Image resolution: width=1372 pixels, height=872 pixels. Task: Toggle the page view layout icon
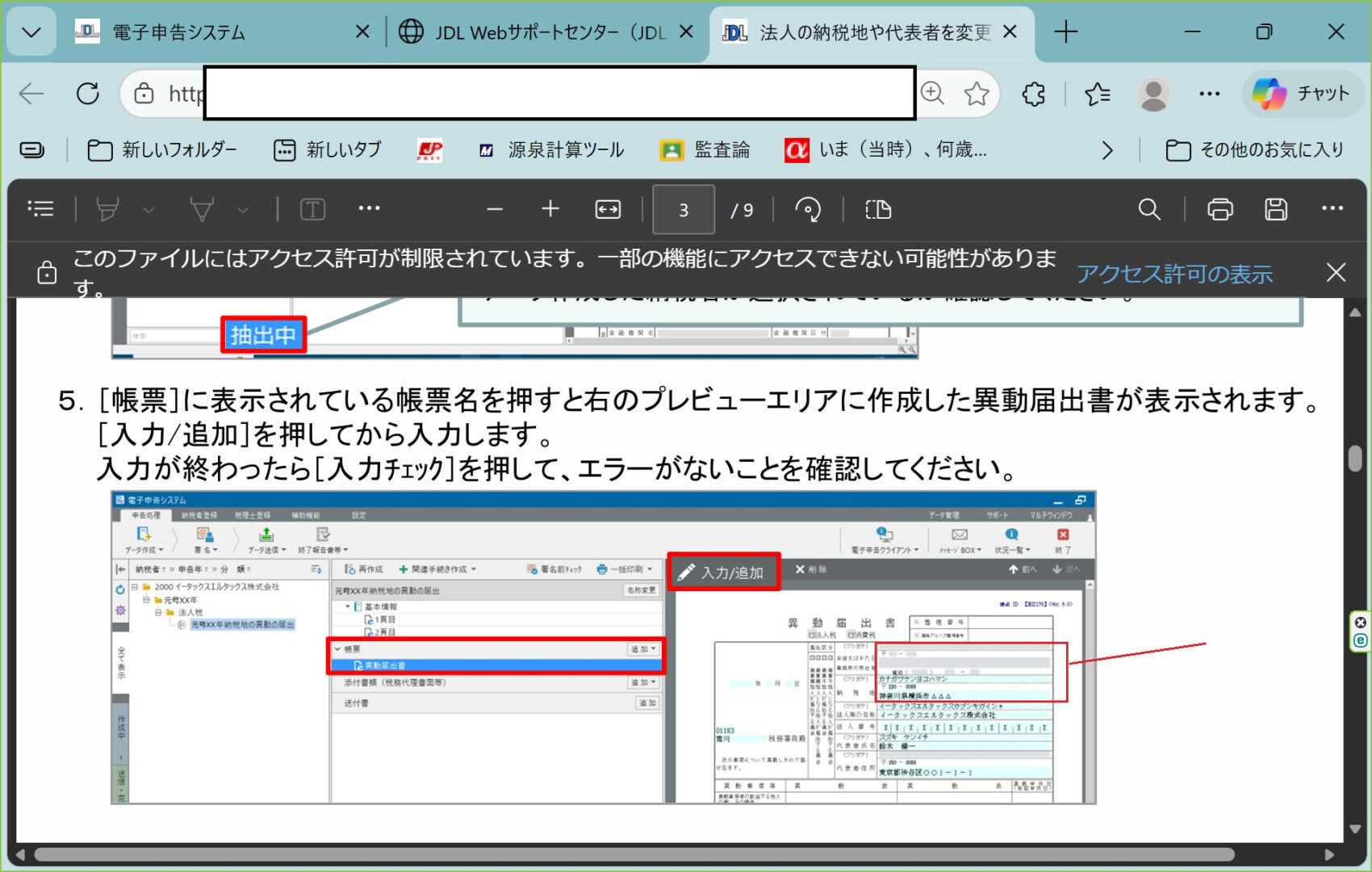878,210
